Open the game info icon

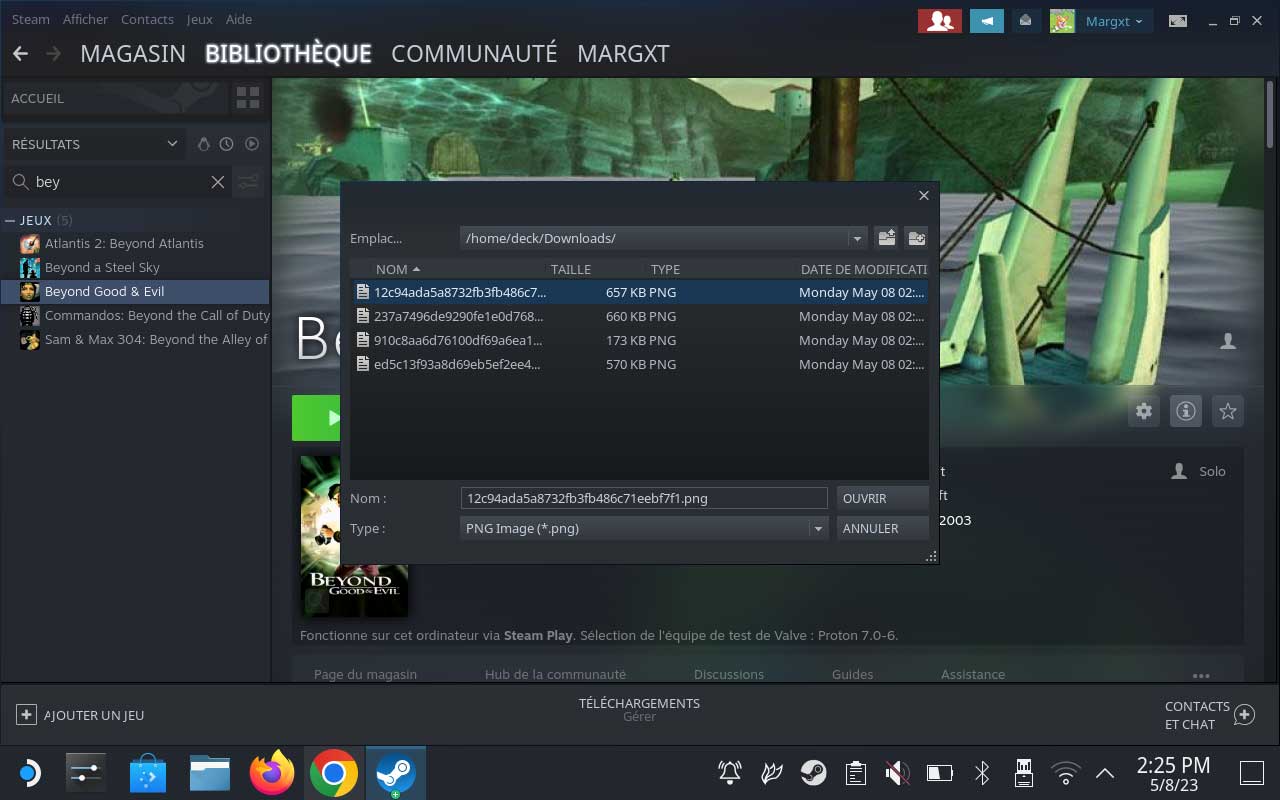coord(1186,410)
